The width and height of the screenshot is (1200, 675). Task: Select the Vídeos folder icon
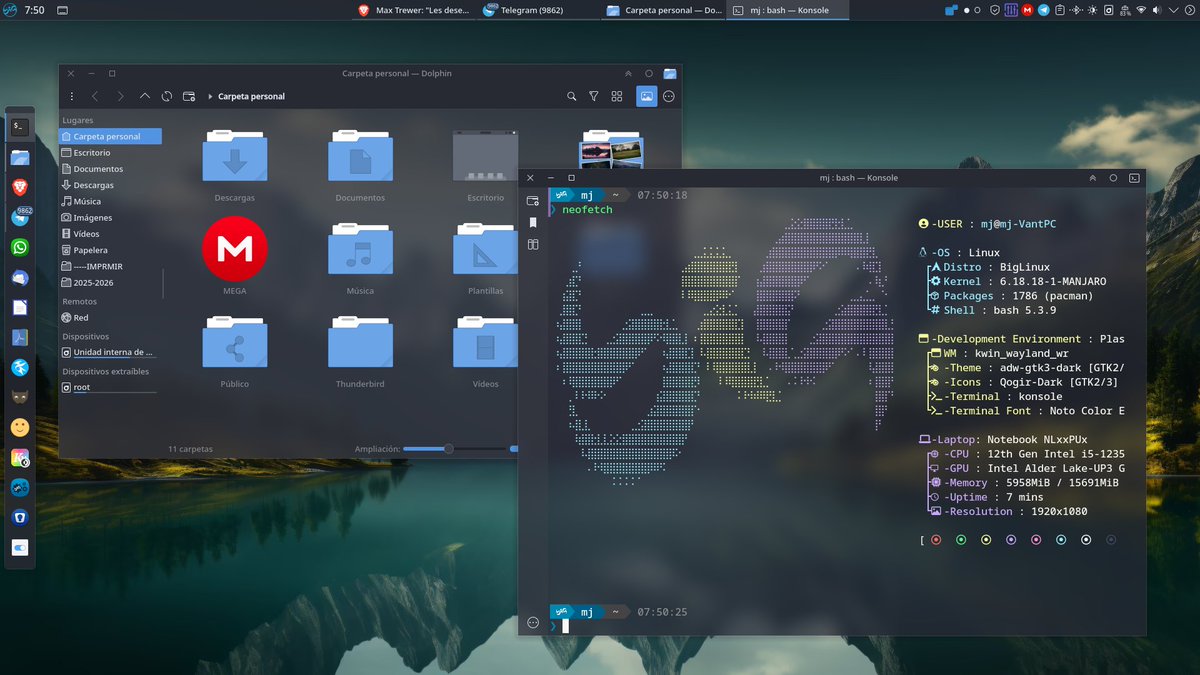click(485, 342)
